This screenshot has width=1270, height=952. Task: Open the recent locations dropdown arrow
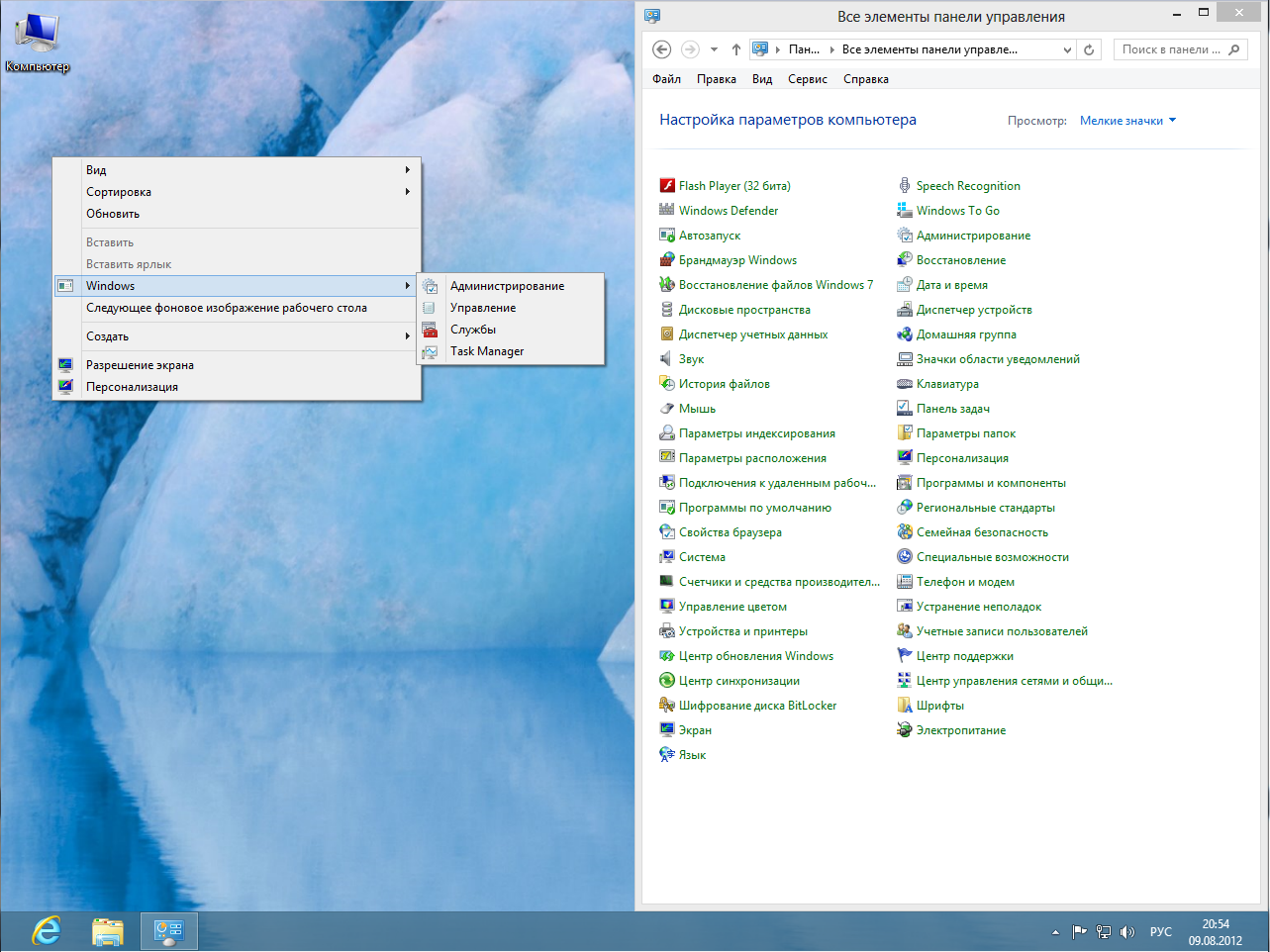714,49
